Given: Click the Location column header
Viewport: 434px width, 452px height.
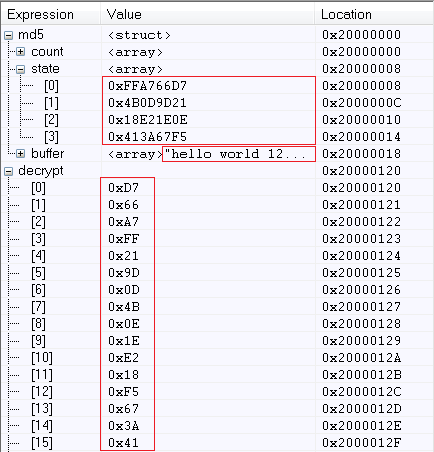Looking at the screenshot, I should 346,15.
